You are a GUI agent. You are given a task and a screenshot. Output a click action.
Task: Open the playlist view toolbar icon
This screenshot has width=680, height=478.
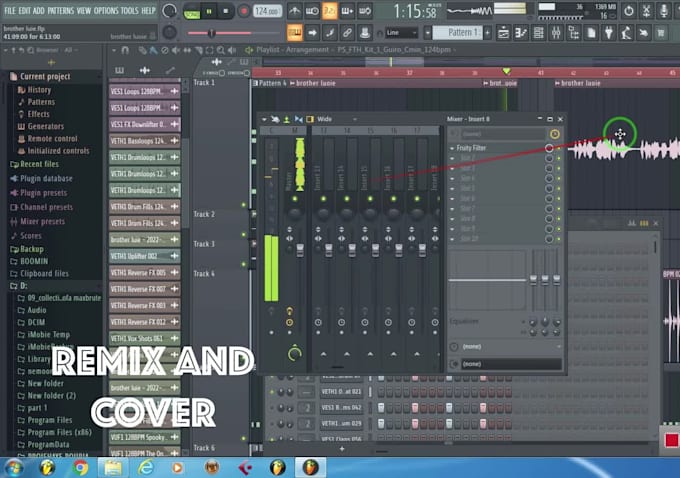tap(503, 33)
